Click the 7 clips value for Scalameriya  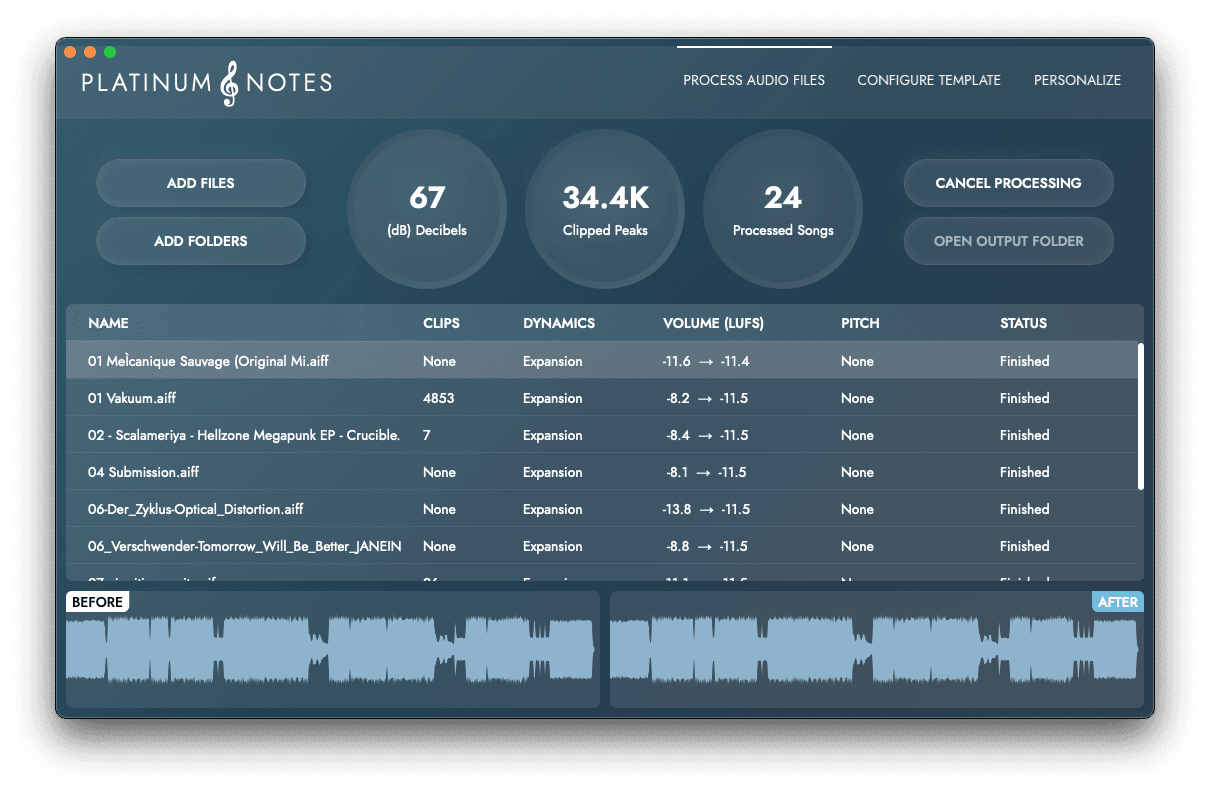[427, 435]
